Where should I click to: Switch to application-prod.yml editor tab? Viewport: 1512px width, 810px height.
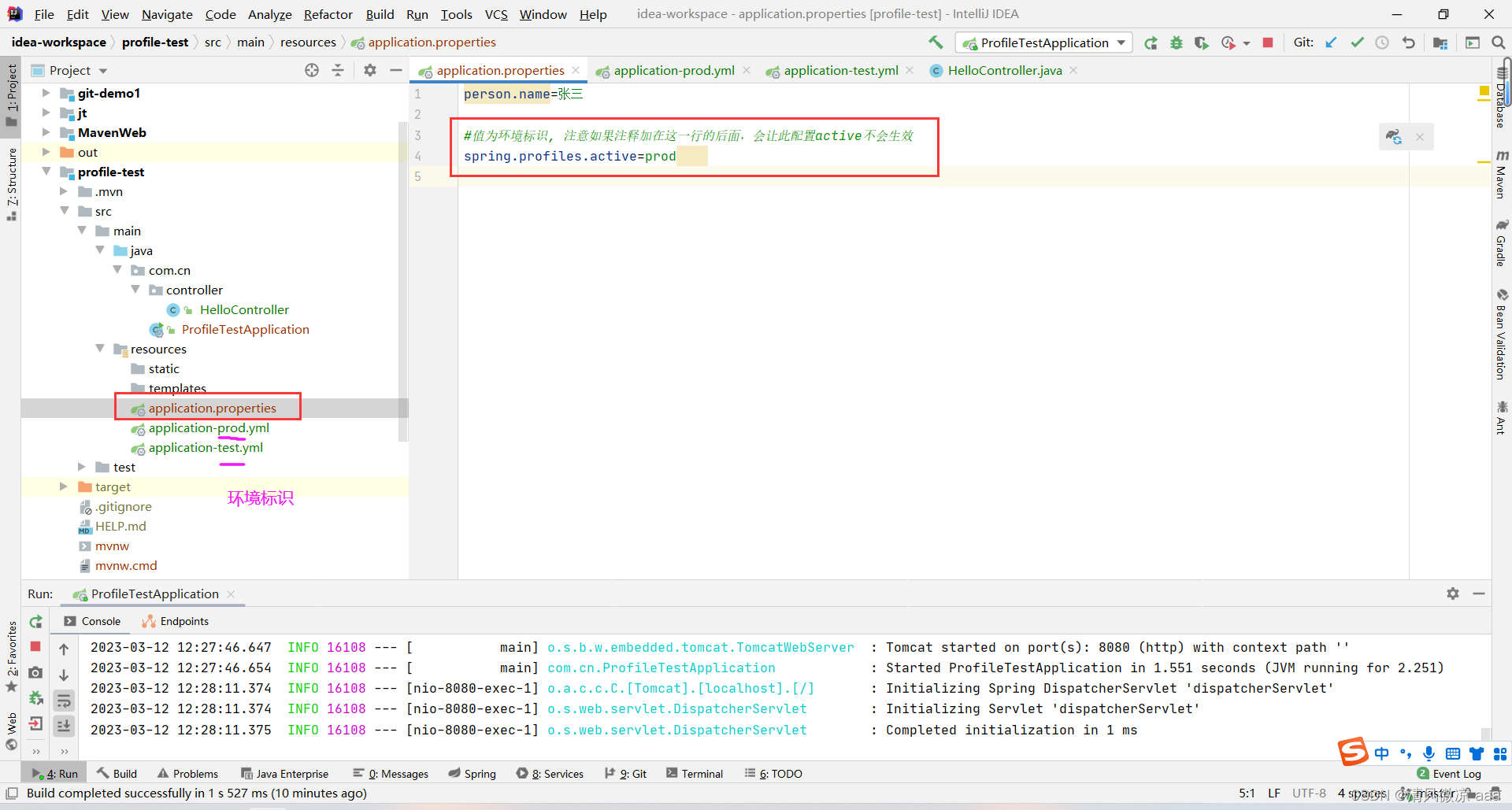pyautogui.click(x=673, y=70)
